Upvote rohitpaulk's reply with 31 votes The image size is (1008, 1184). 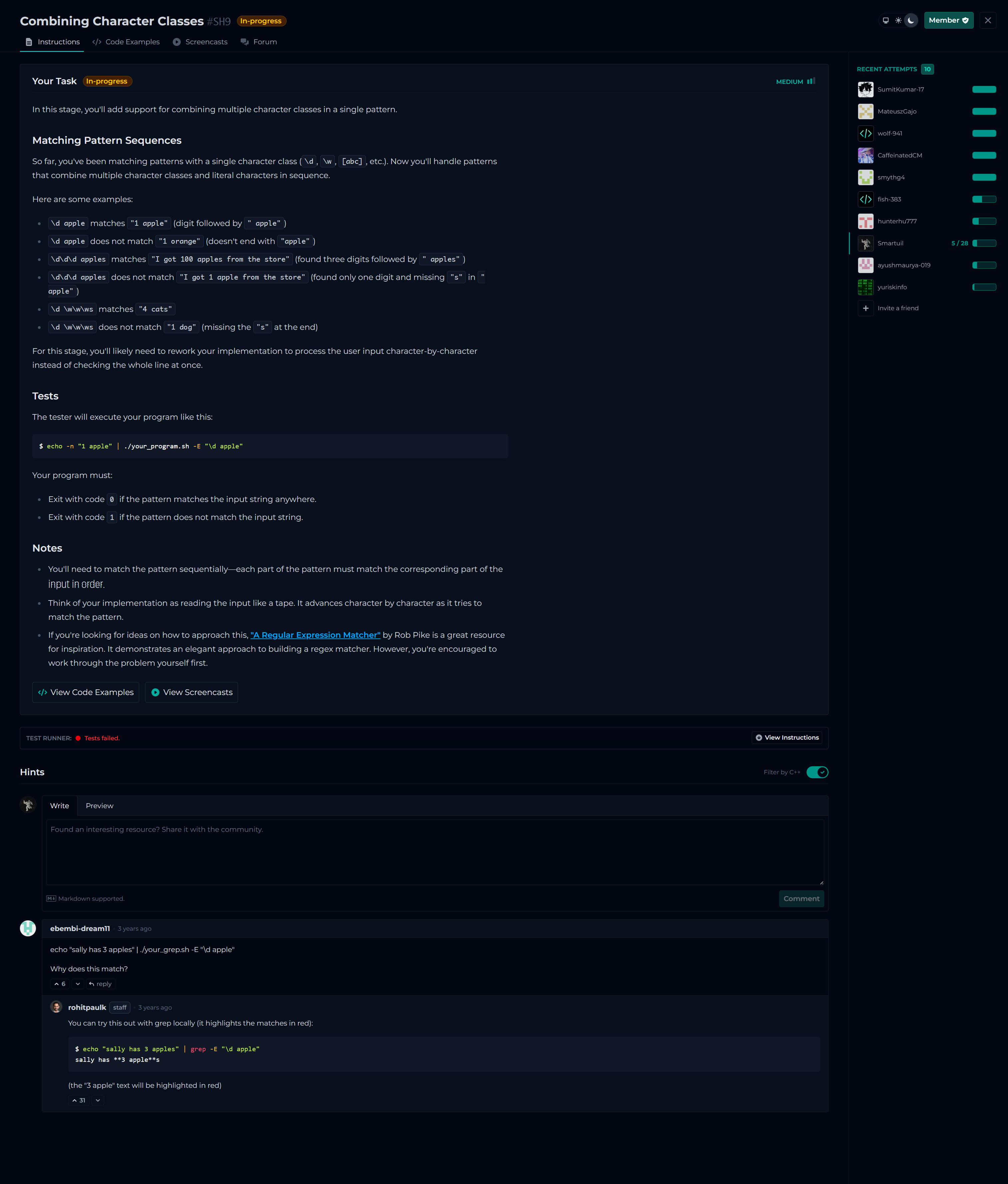(79, 1100)
